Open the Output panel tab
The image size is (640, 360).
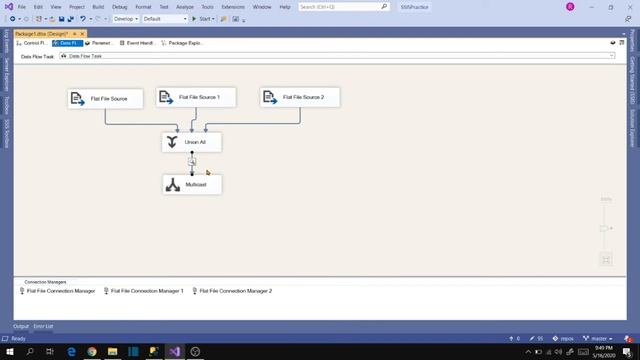click(x=21, y=326)
